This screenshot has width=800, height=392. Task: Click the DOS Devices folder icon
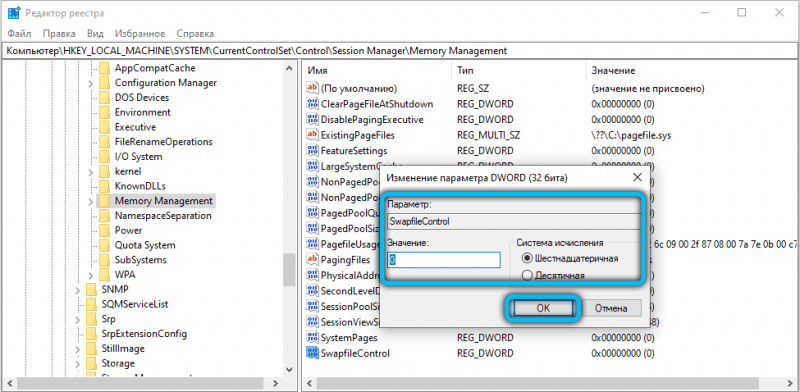pyautogui.click(x=104, y=97)
